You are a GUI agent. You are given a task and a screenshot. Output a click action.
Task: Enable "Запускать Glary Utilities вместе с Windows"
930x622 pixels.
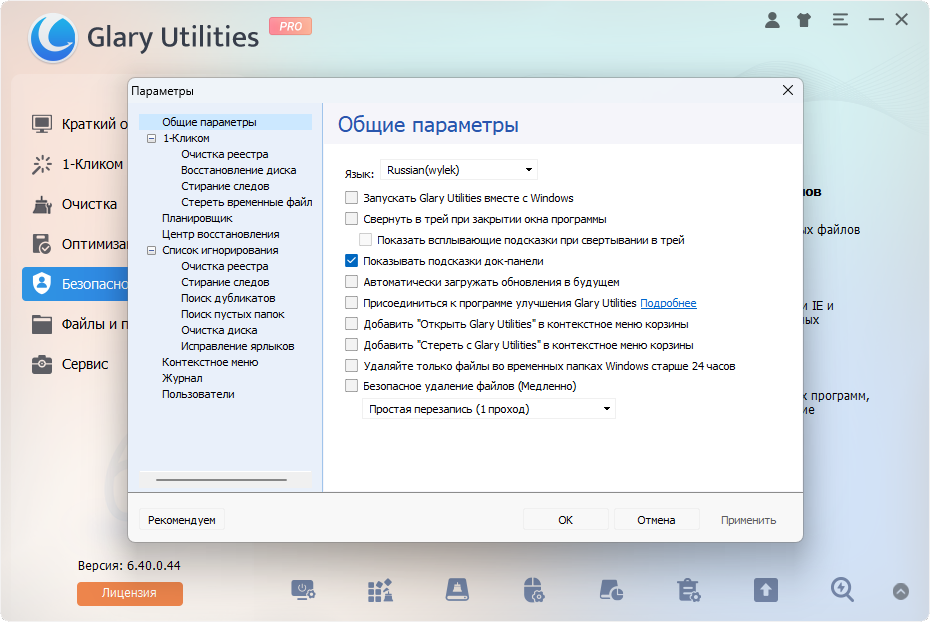click(351, 198)
